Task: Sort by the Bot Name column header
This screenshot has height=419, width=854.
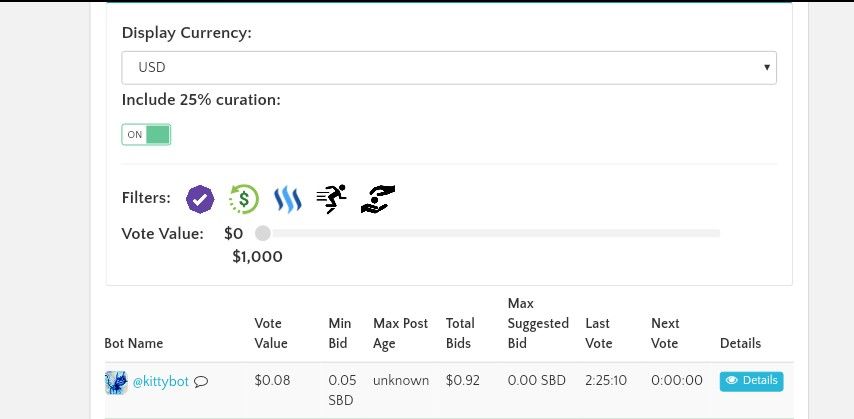Action: pos(133,343)
